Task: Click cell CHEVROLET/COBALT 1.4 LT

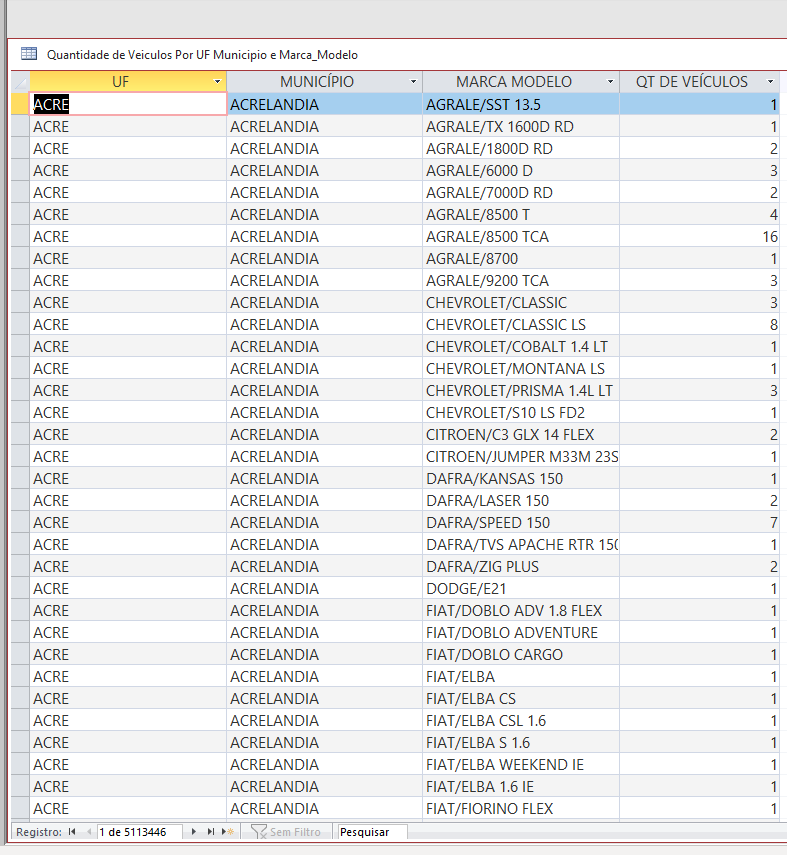Action: point(521,346)
